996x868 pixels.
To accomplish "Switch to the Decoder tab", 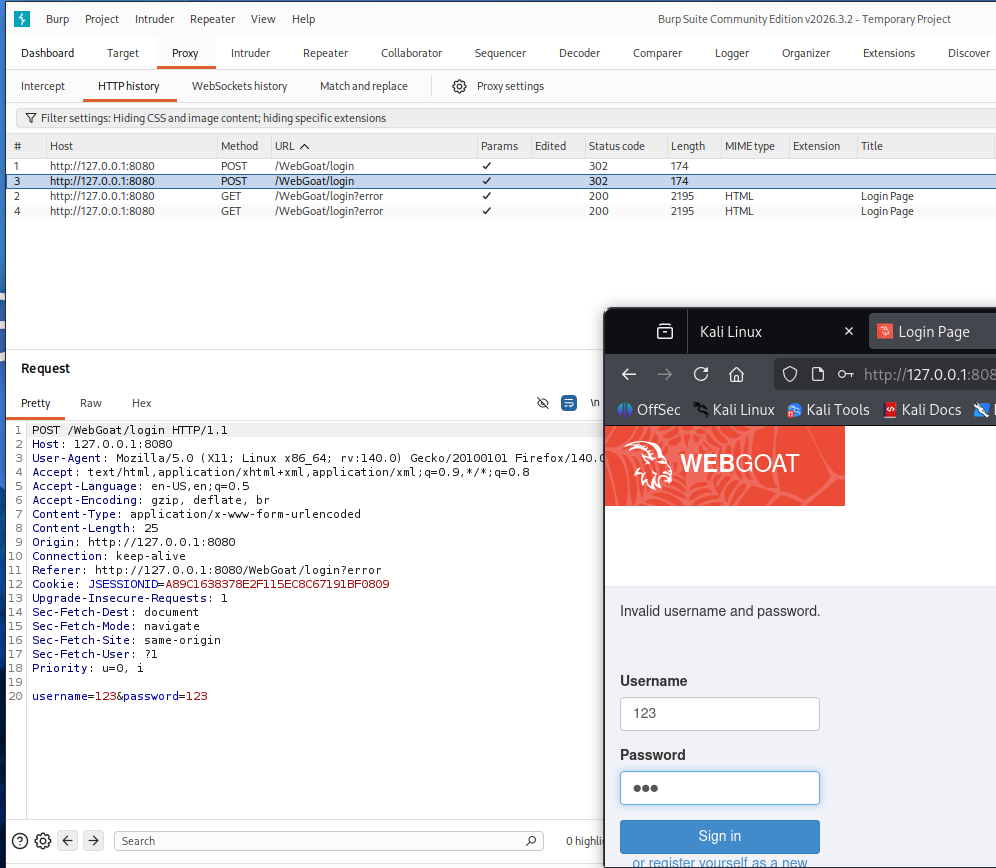I will [x=579, y=53].
